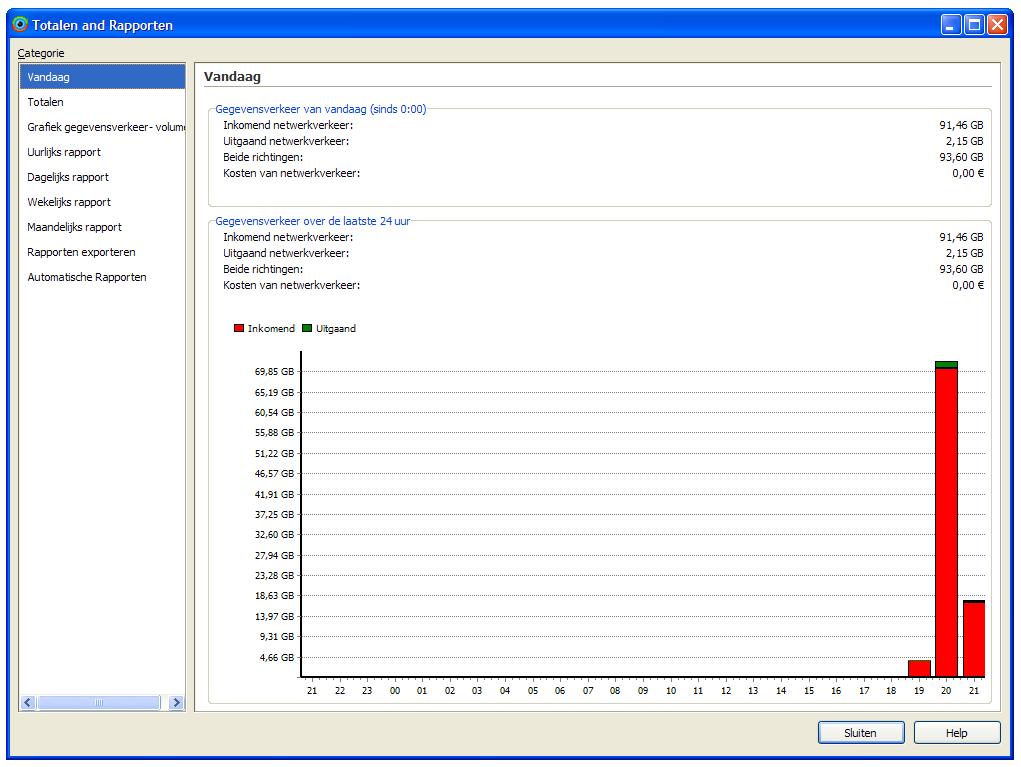
Task: Click the green Uitgaand legend swatch
Action: [x=307, y=328]
